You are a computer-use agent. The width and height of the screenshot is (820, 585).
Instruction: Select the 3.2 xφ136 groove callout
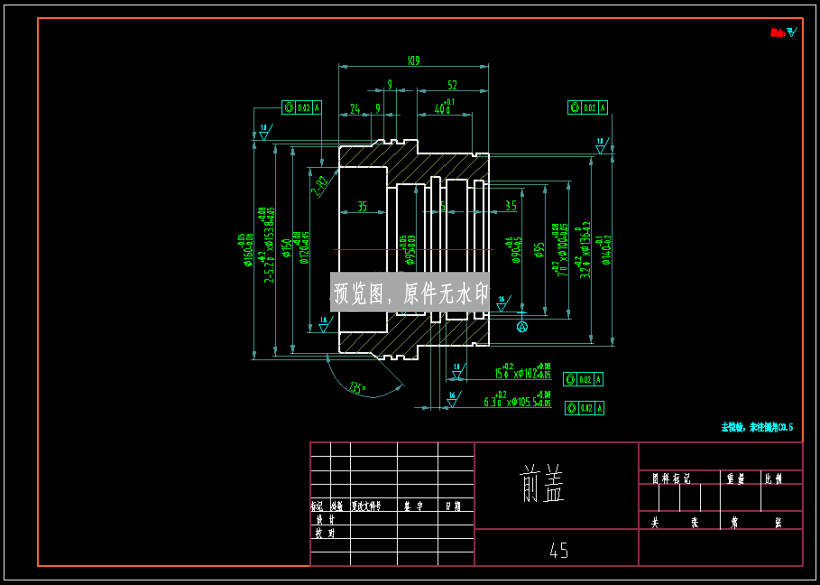[584, 251]
